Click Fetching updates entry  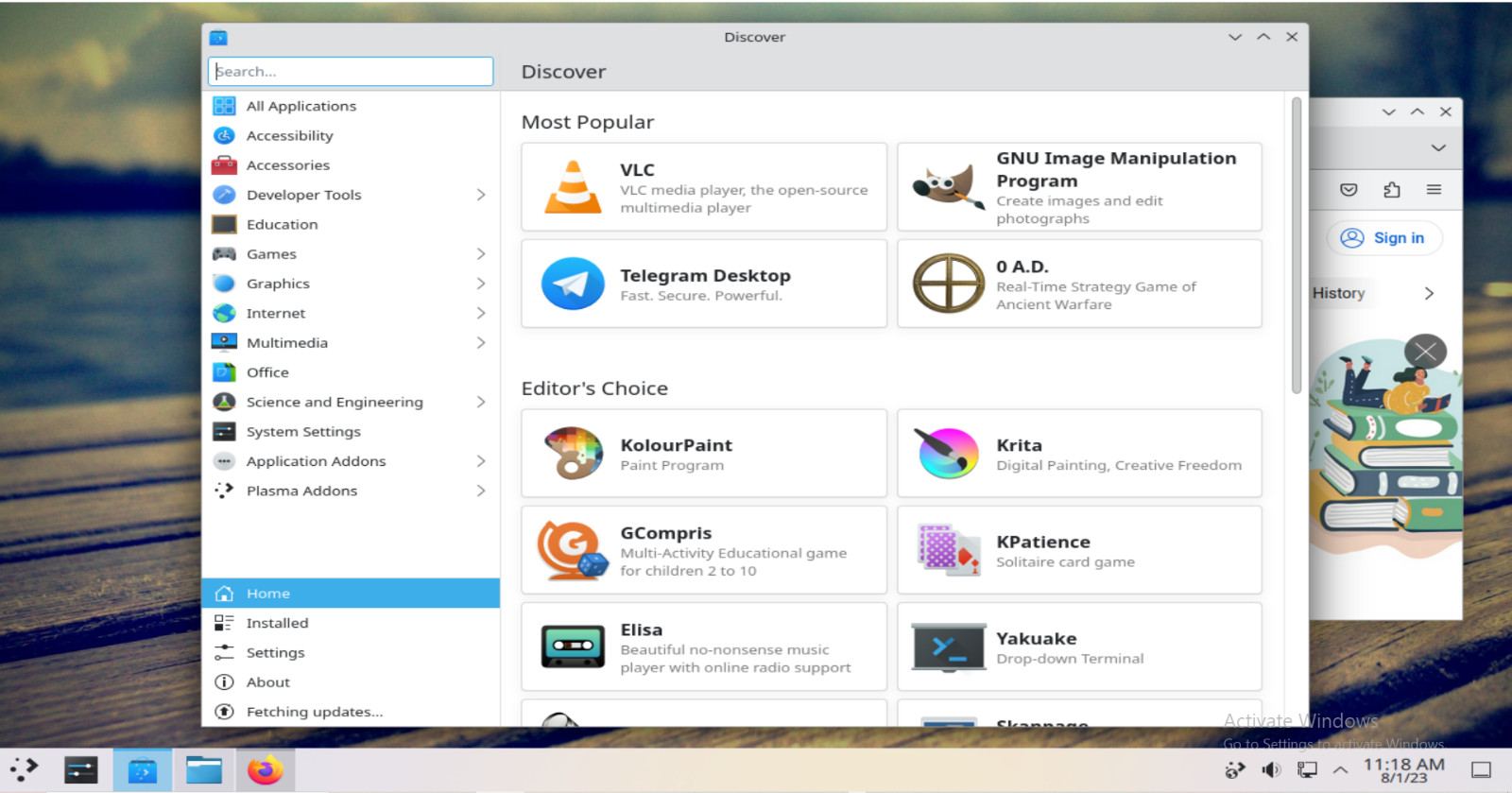(351, 712)
